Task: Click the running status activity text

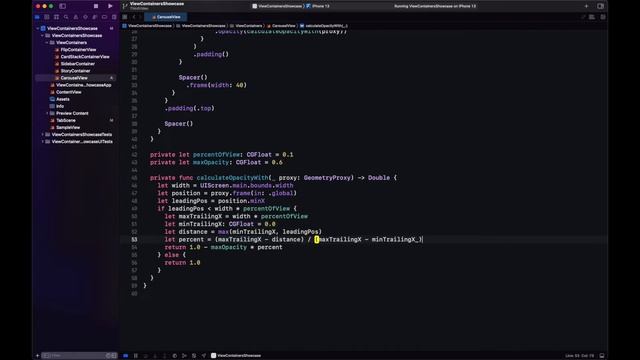Action: tap(435, 6)
